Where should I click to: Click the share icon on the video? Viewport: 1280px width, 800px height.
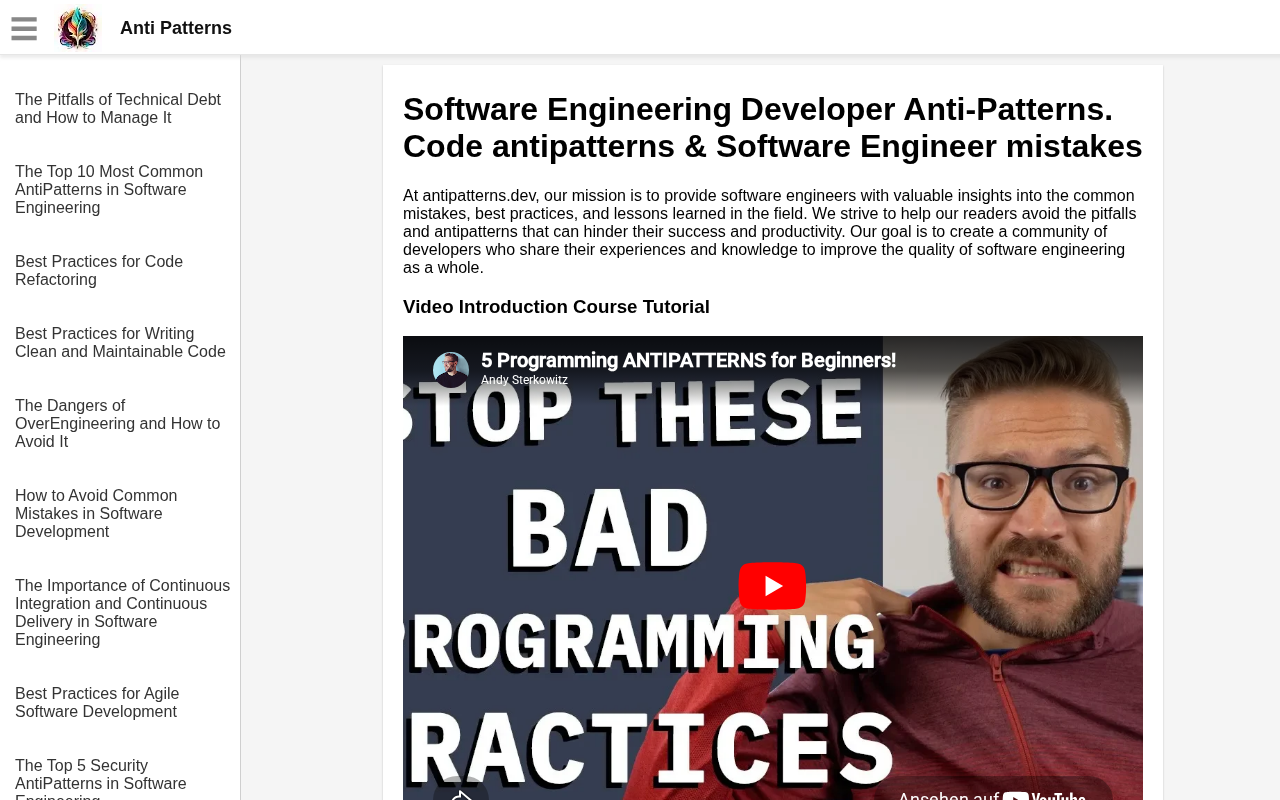coord(460,792)
